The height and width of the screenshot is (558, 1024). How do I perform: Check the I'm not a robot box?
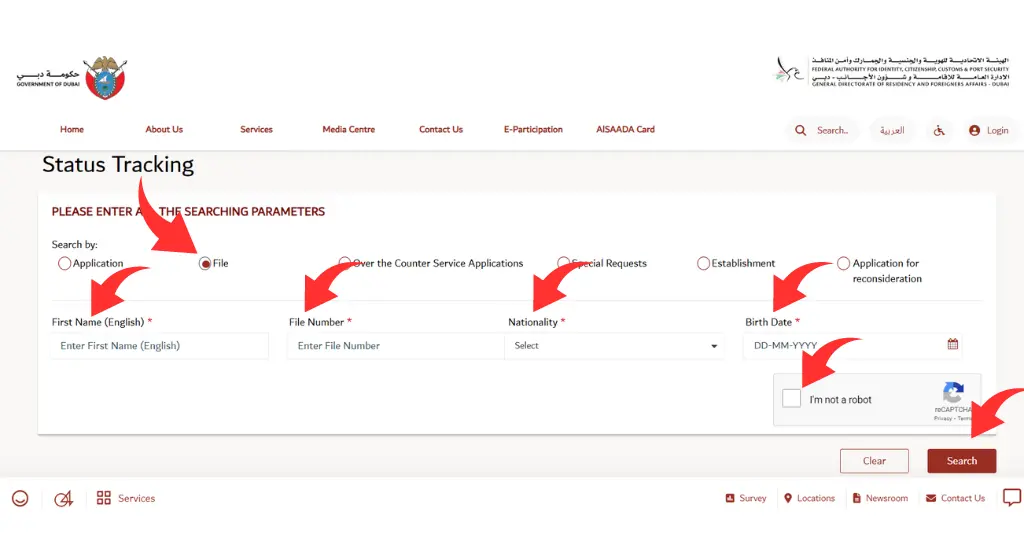791,398
